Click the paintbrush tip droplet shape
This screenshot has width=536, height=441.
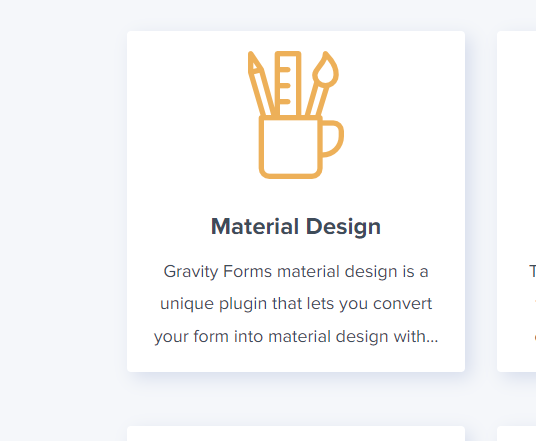click(x=326, y=69)
